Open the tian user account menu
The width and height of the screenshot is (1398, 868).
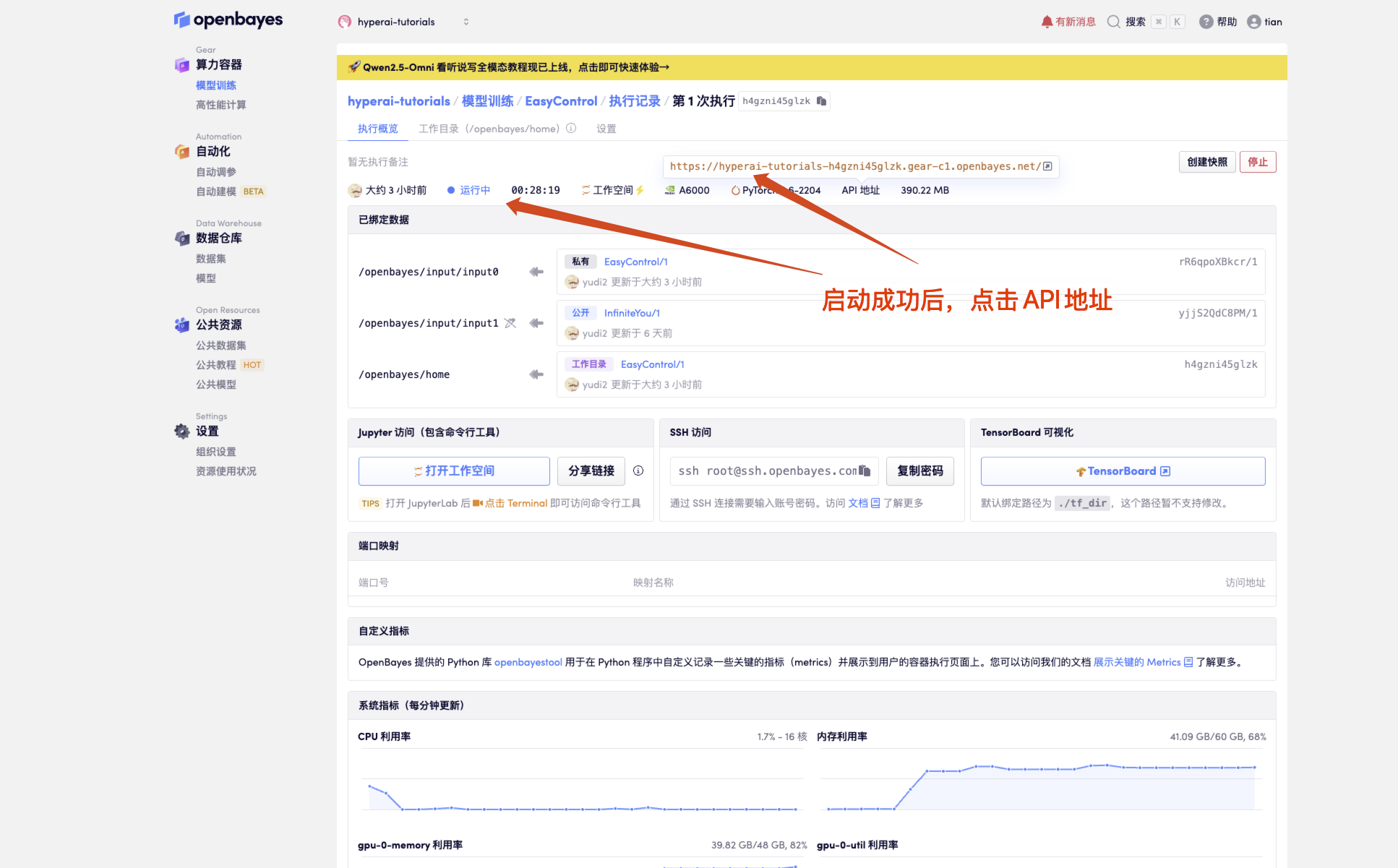1264,22
